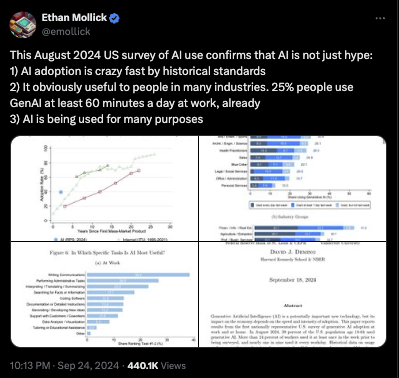Click the David J. Deming author name
The image size is (399, 378).
(293, 252)
